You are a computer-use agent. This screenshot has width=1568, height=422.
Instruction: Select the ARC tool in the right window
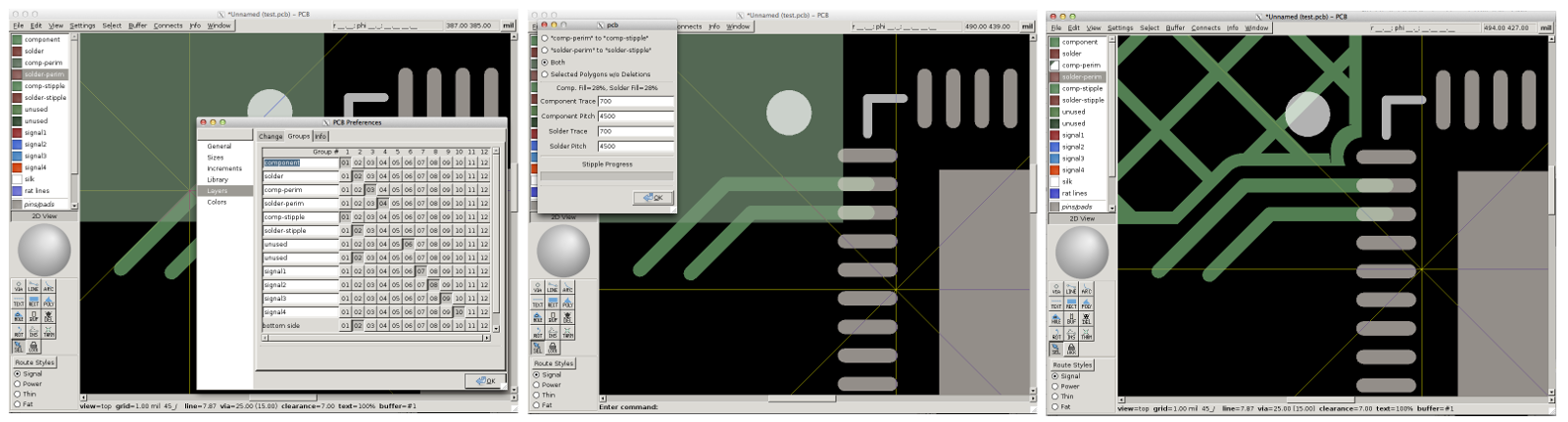(x=1086, y=290)
